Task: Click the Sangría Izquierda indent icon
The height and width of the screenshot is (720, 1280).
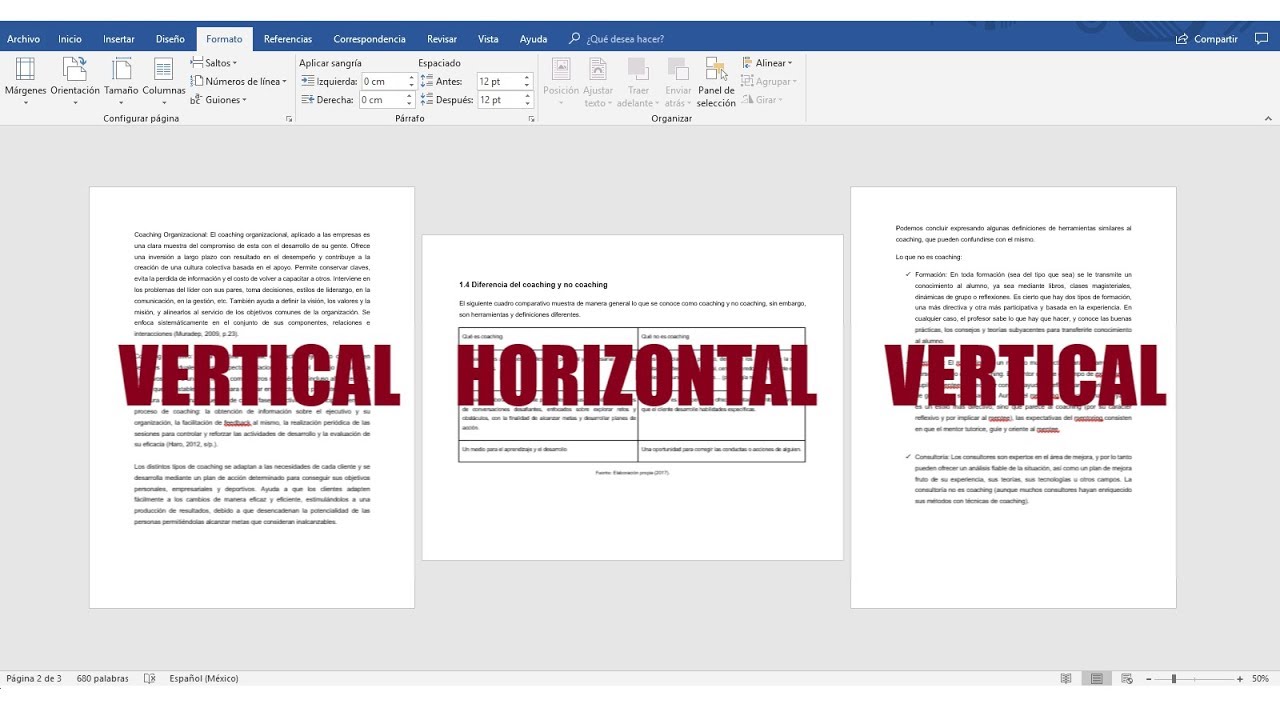Action: [308, 81]
